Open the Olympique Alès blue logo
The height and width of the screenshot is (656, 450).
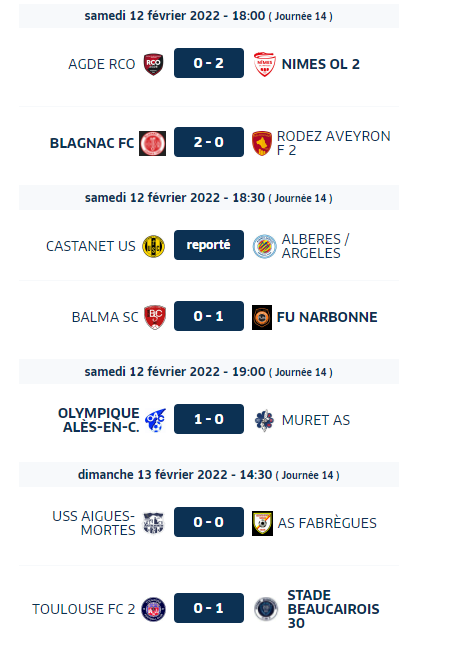[x=155, y=420]
